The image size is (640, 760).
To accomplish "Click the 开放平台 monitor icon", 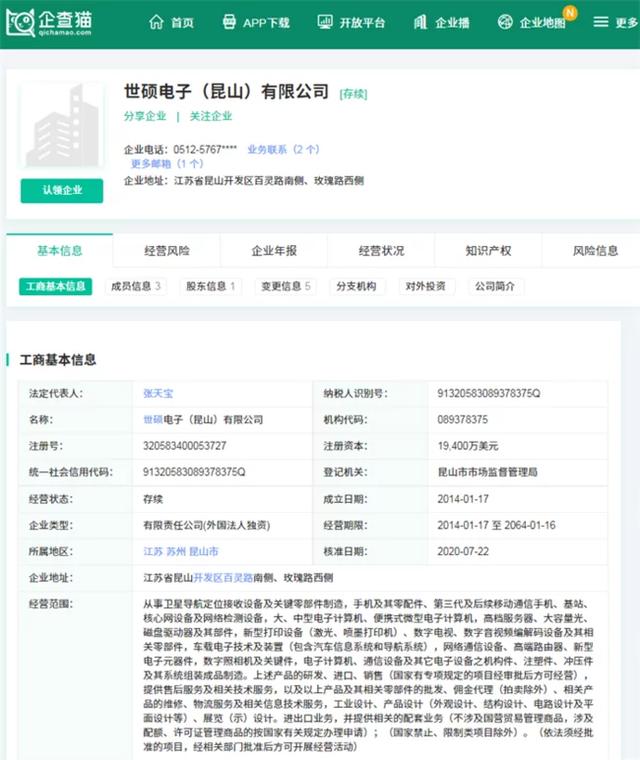I will tap(324, 22).
